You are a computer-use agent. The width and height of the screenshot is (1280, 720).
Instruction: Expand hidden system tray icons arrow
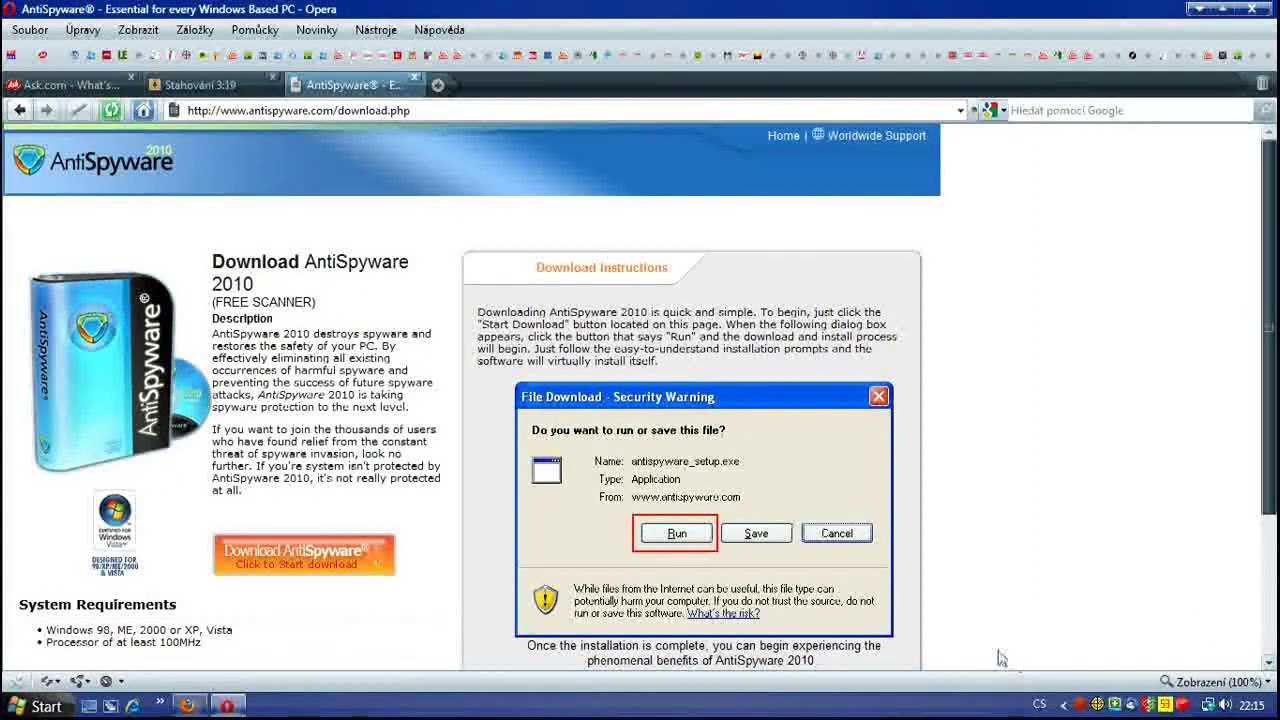click(x=1064, y=706)
